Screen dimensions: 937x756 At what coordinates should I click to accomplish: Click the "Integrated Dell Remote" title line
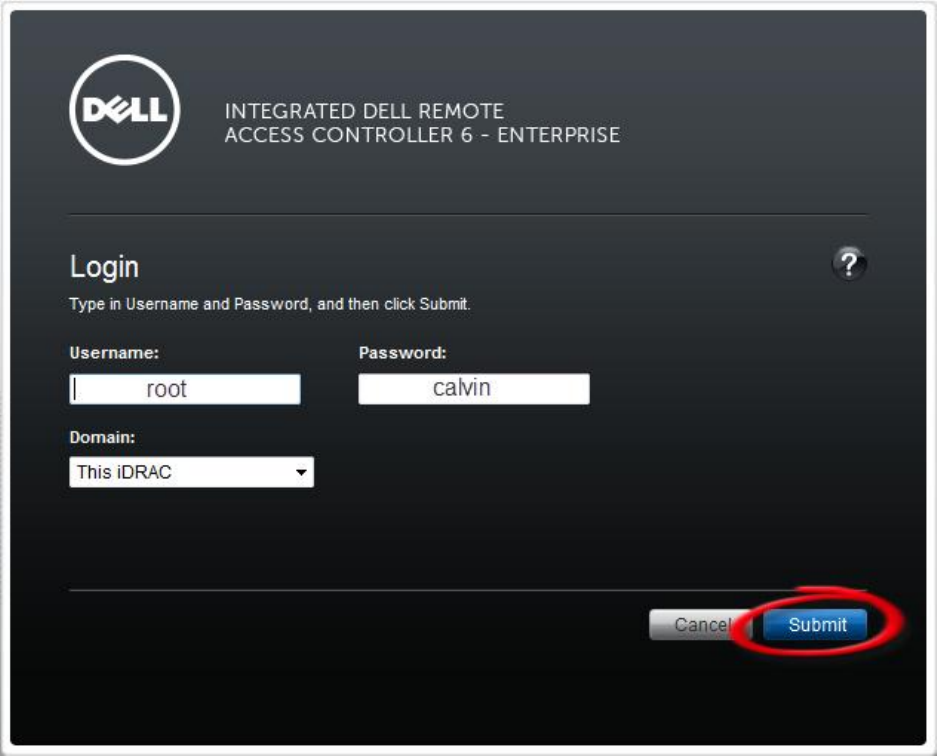[364, 111]
